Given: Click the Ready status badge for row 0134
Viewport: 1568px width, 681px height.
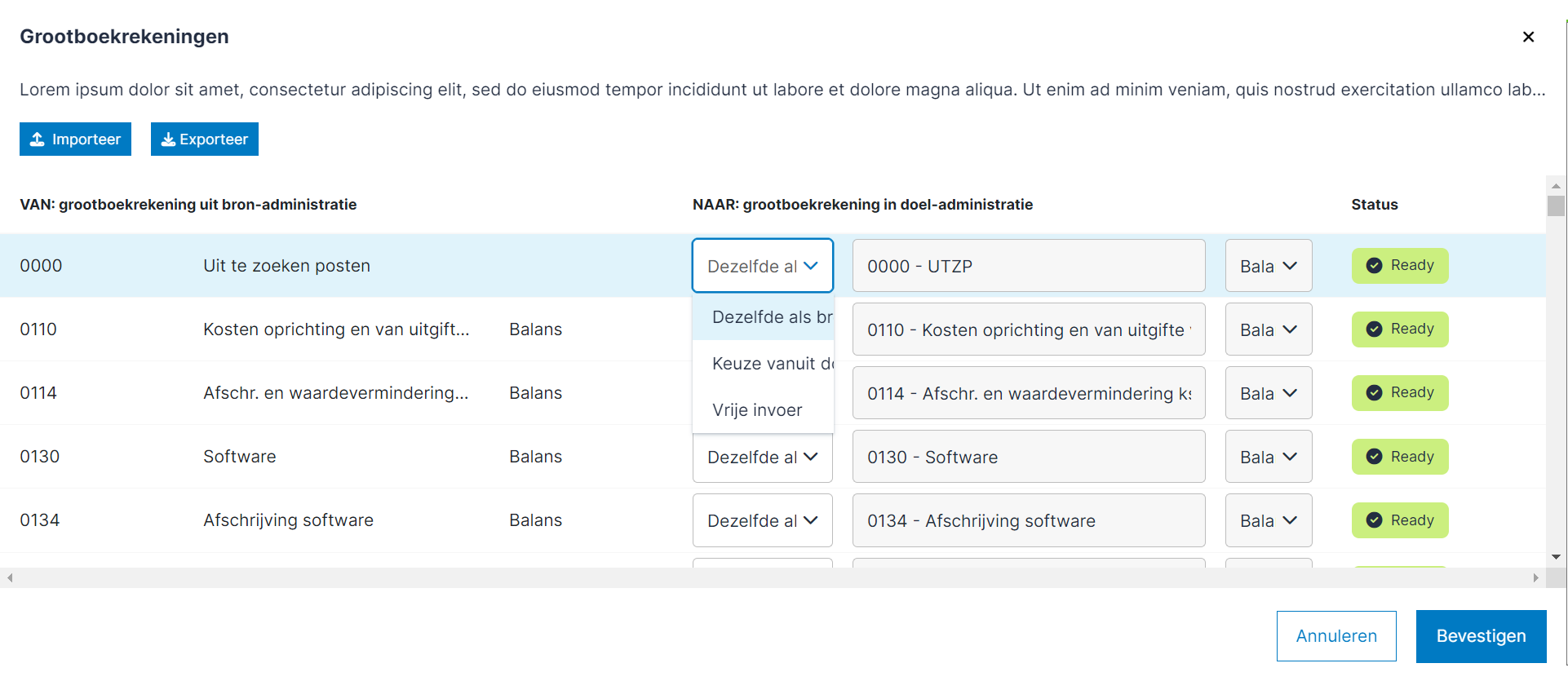Looking at the screenshot, I should 1399,520.
